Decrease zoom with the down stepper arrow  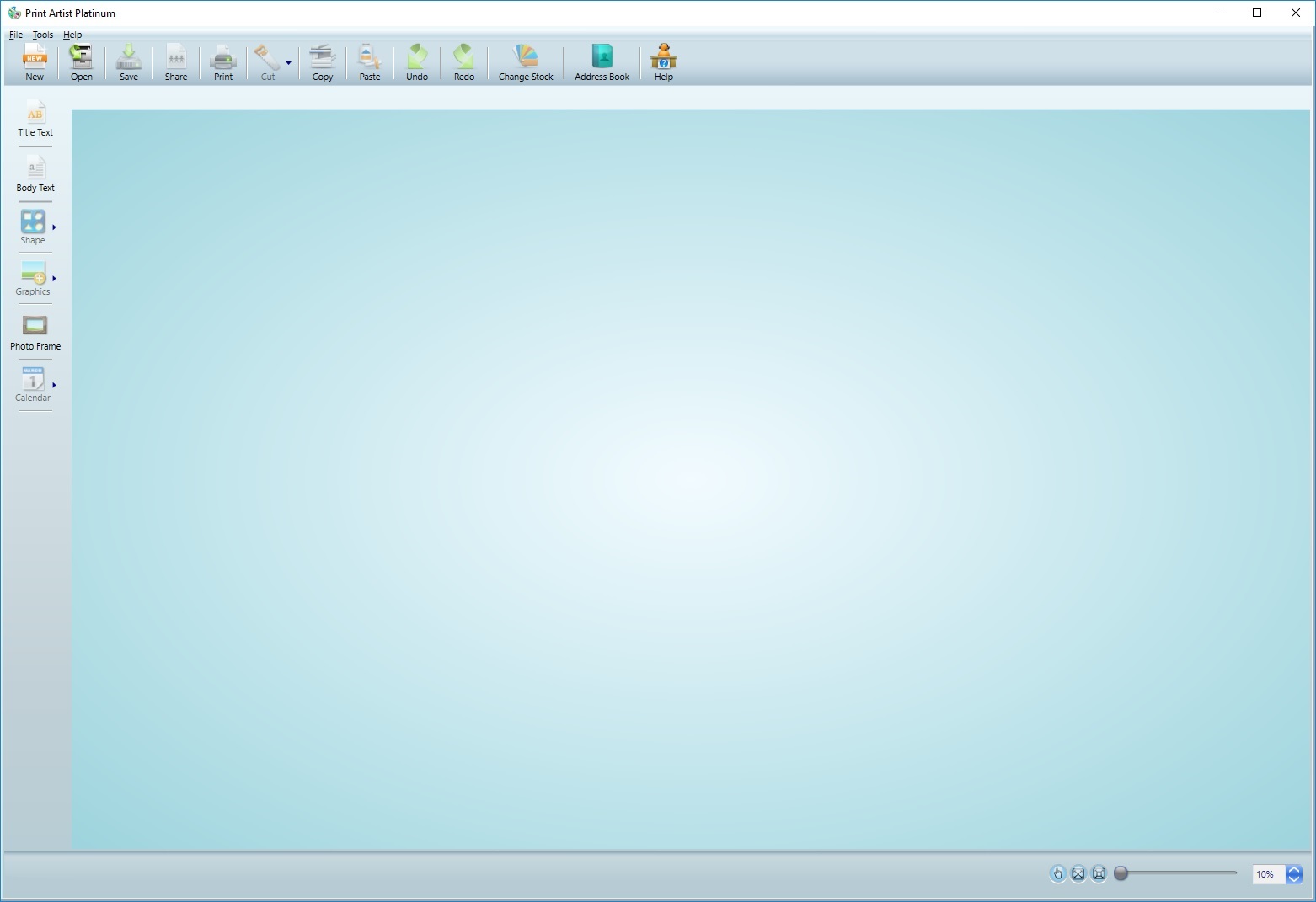(1295, 879)
